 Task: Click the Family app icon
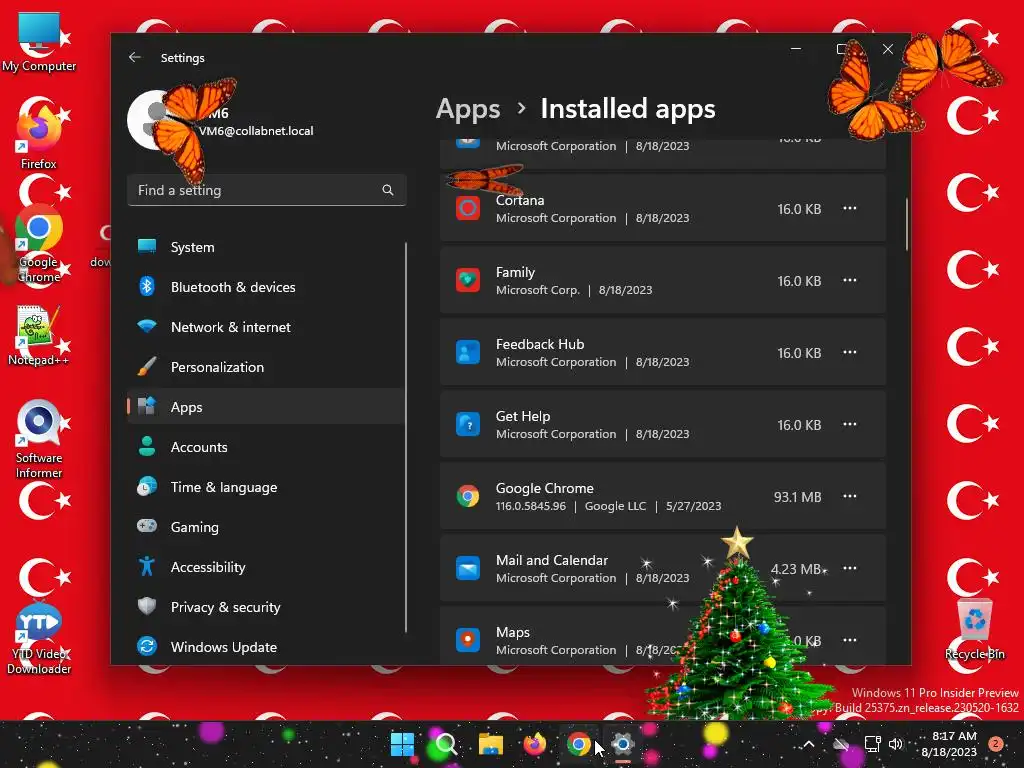468,280
